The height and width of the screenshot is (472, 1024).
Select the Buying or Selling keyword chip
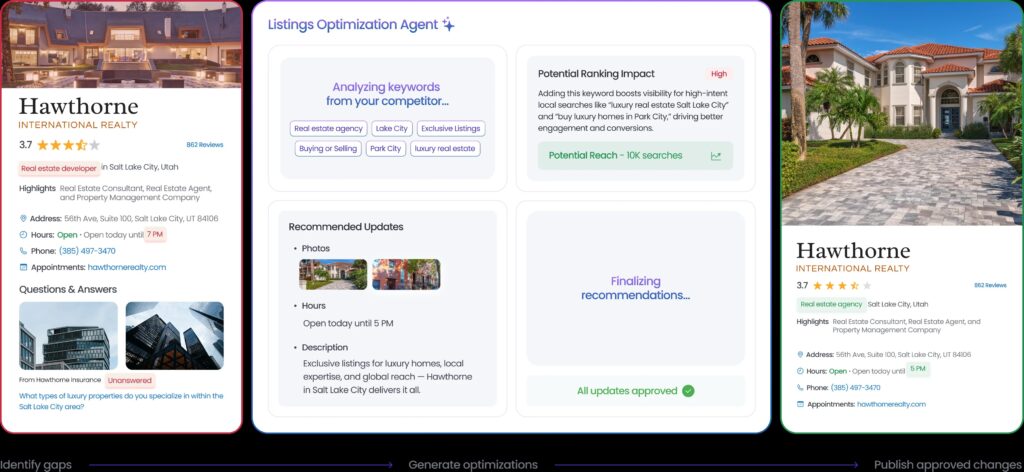click(x=325, y=148)
